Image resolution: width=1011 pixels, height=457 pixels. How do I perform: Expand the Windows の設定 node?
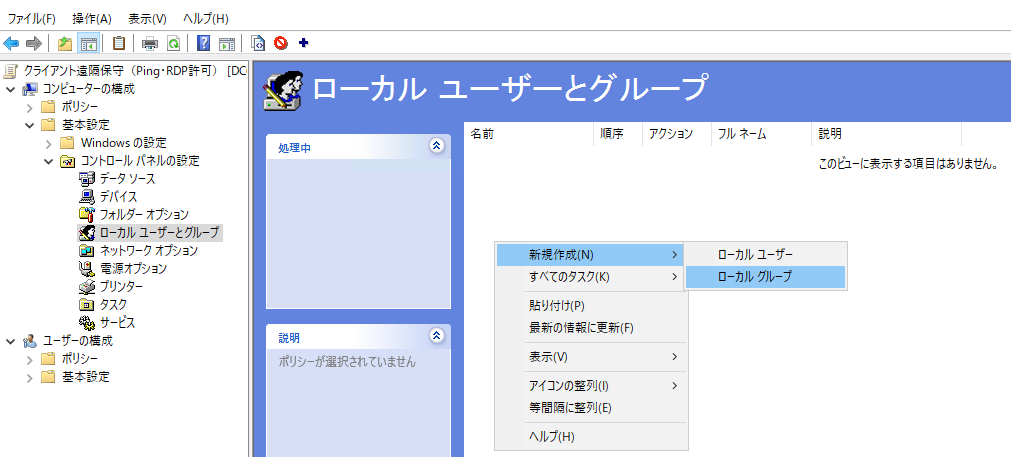(49, 142)
